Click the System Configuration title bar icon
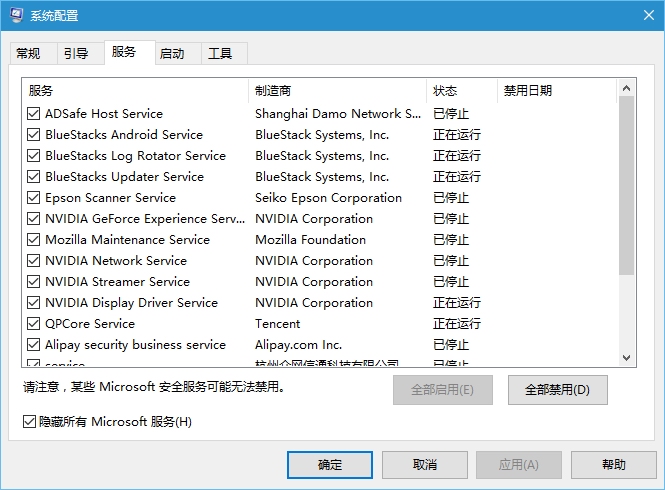Image resolution: width=665 pixels, height=490 pixels. tap(16, 15)
